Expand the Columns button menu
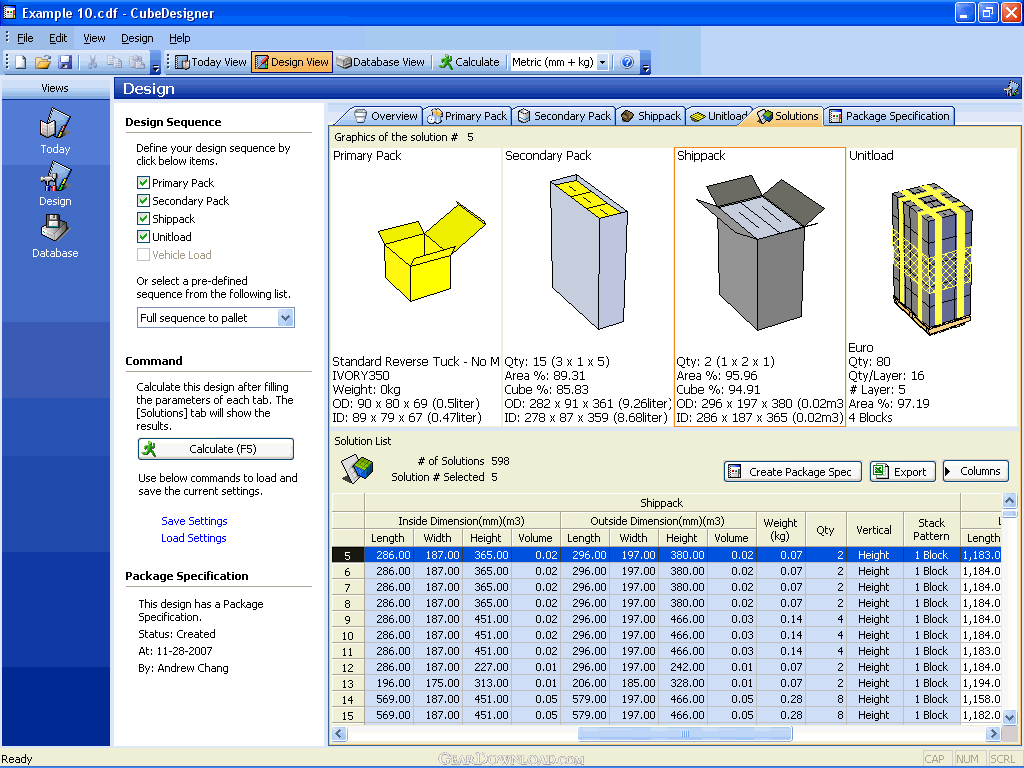 pyautogui.click(x=976, y=472)
